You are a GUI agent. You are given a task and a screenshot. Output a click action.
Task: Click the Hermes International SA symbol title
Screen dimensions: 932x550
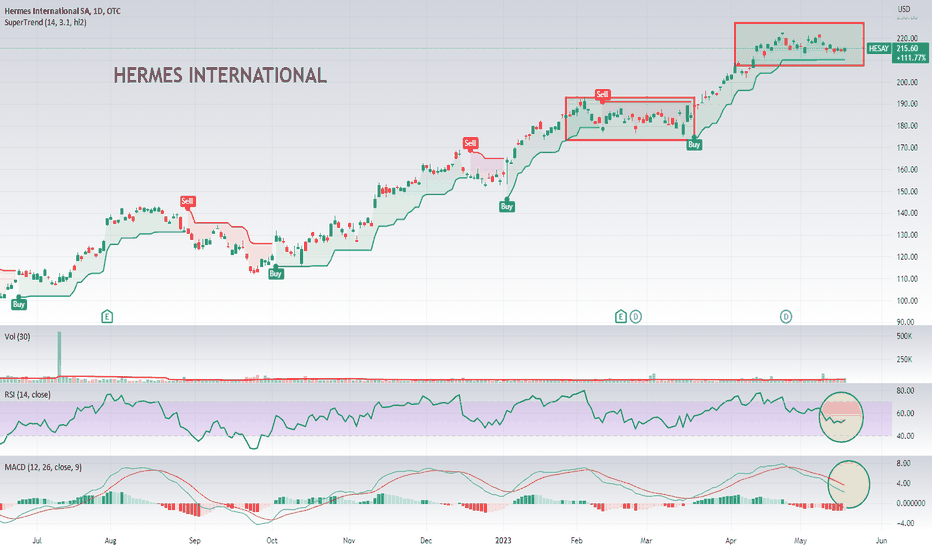pyautogui.click(x=62, y=11)
